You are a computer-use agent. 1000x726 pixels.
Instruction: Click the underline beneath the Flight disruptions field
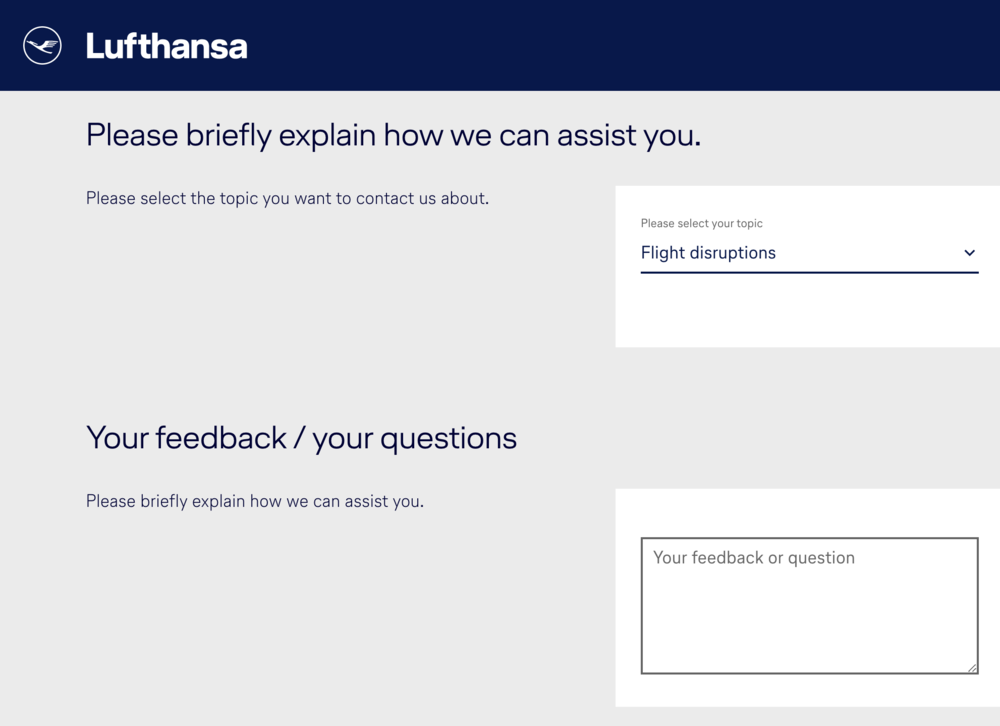coord(808,272)
